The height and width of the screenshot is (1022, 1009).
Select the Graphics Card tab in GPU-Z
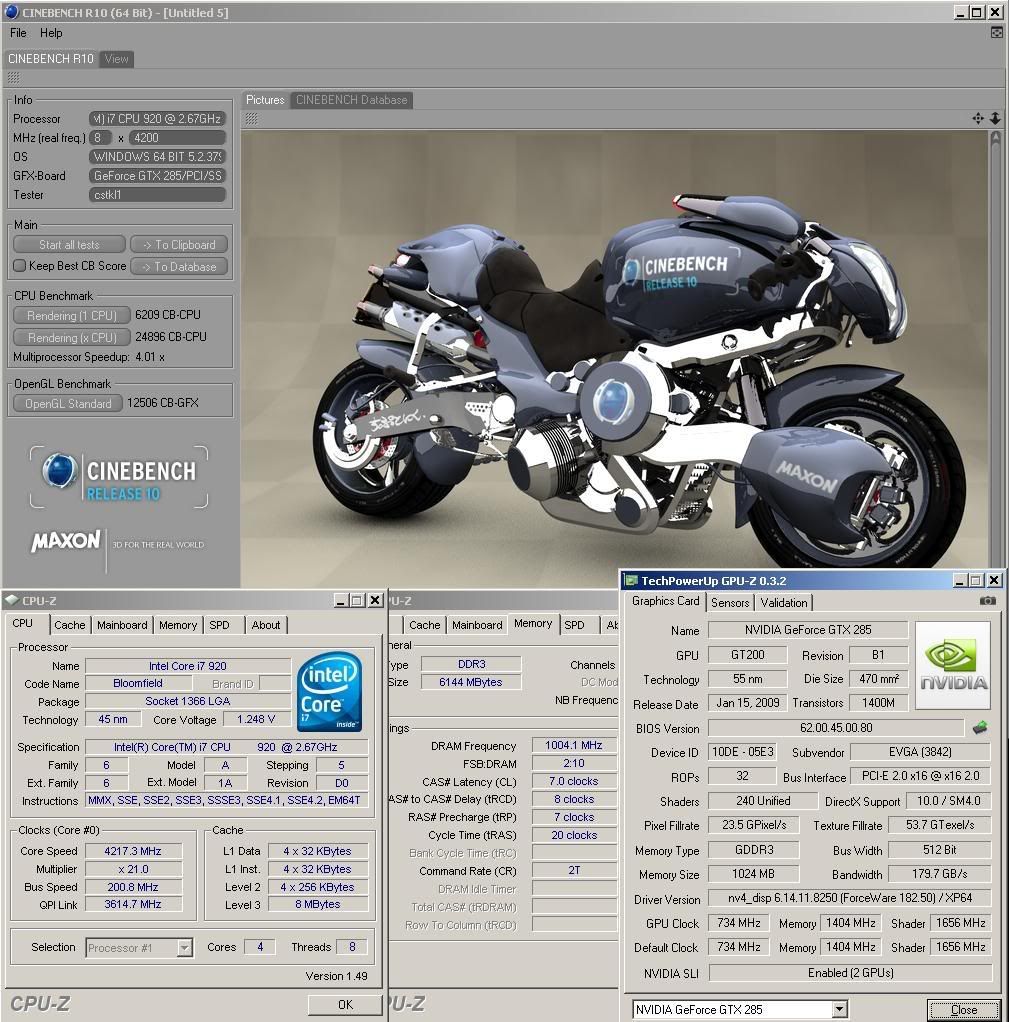[x=665, y=600]
